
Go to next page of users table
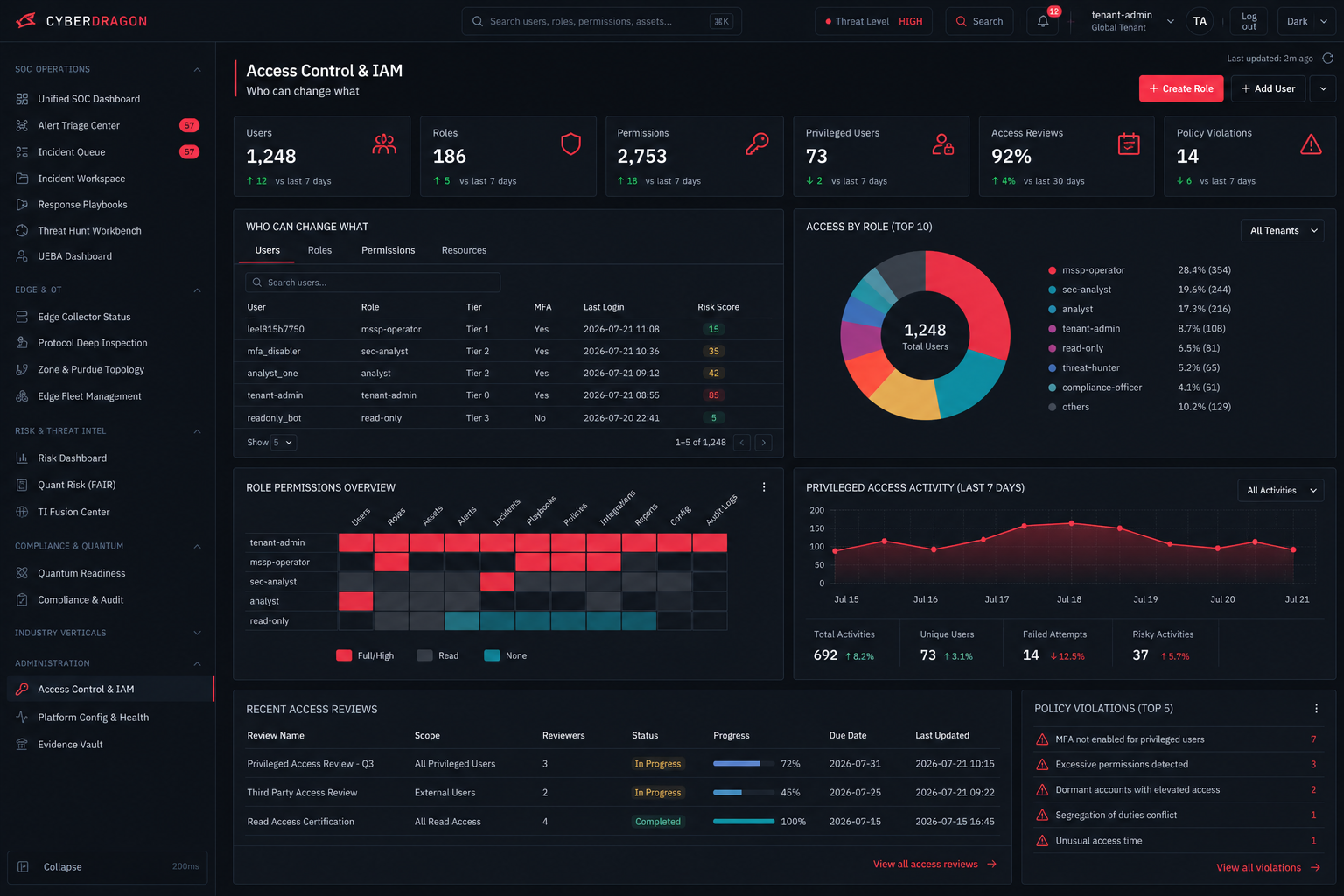pyautogui.click(x=764, y=443)
